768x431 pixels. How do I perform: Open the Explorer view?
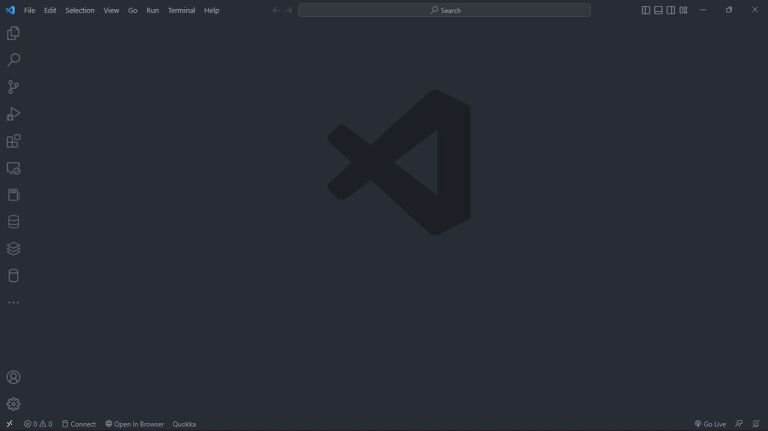[13, 33]
